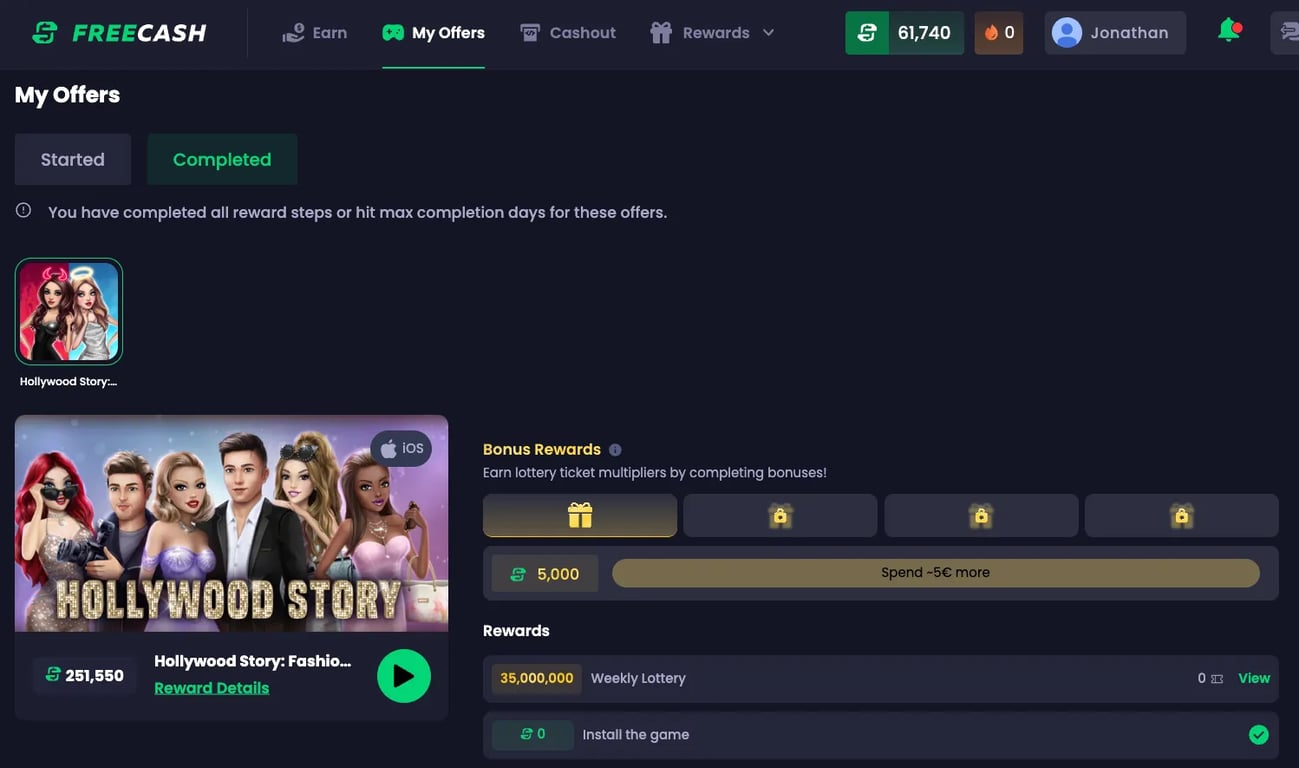Switch to the Started tab
The height and width of the screenshot is (768, 1299).
tap(73, 159)
